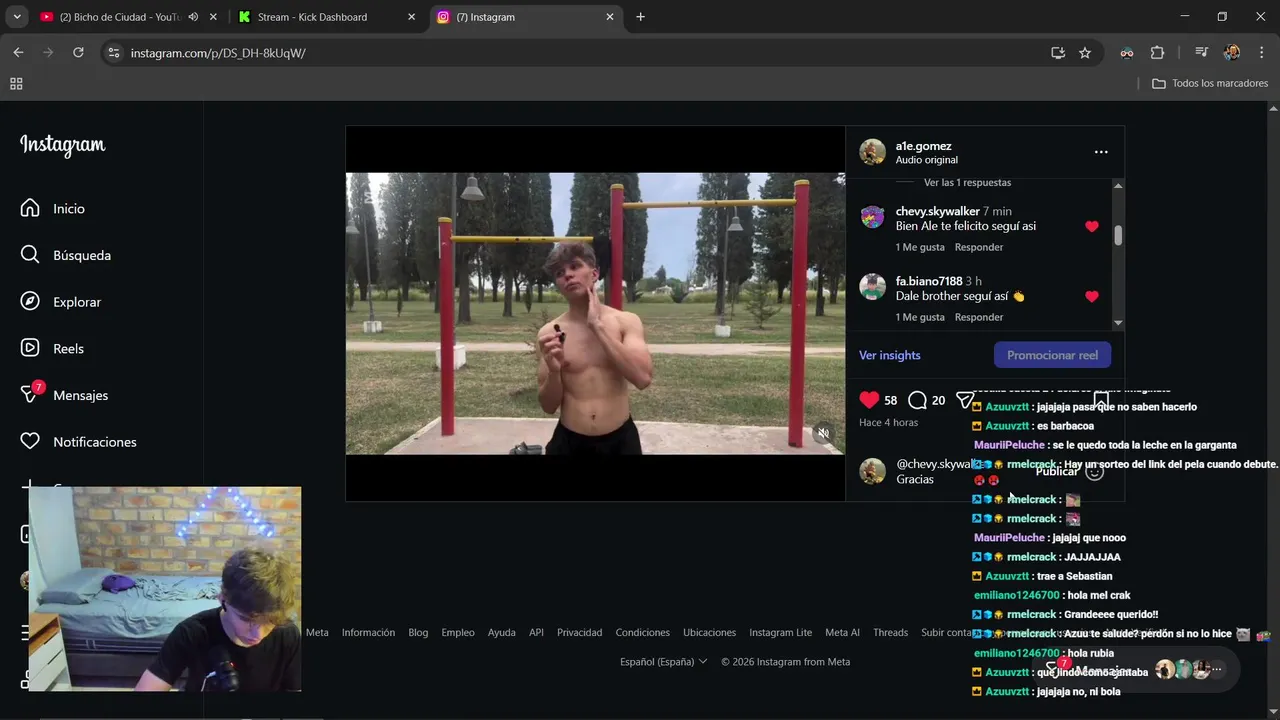Image resolution: width=1280 pixels, height=720 pixels.
Task: Open Chrome profile avatar
Action: pyautogui.click(x=1232, y=53)
